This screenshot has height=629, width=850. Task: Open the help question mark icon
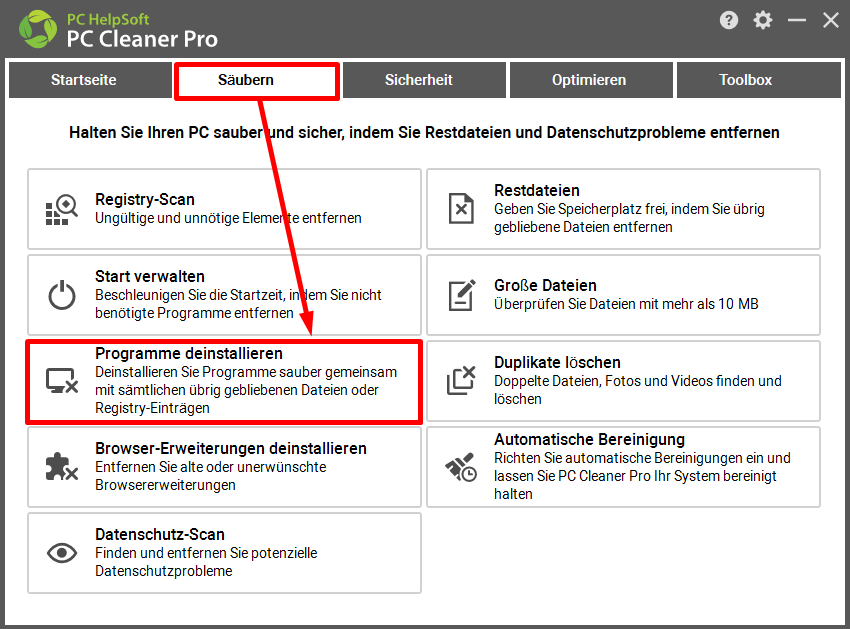(x=729, y=21)
